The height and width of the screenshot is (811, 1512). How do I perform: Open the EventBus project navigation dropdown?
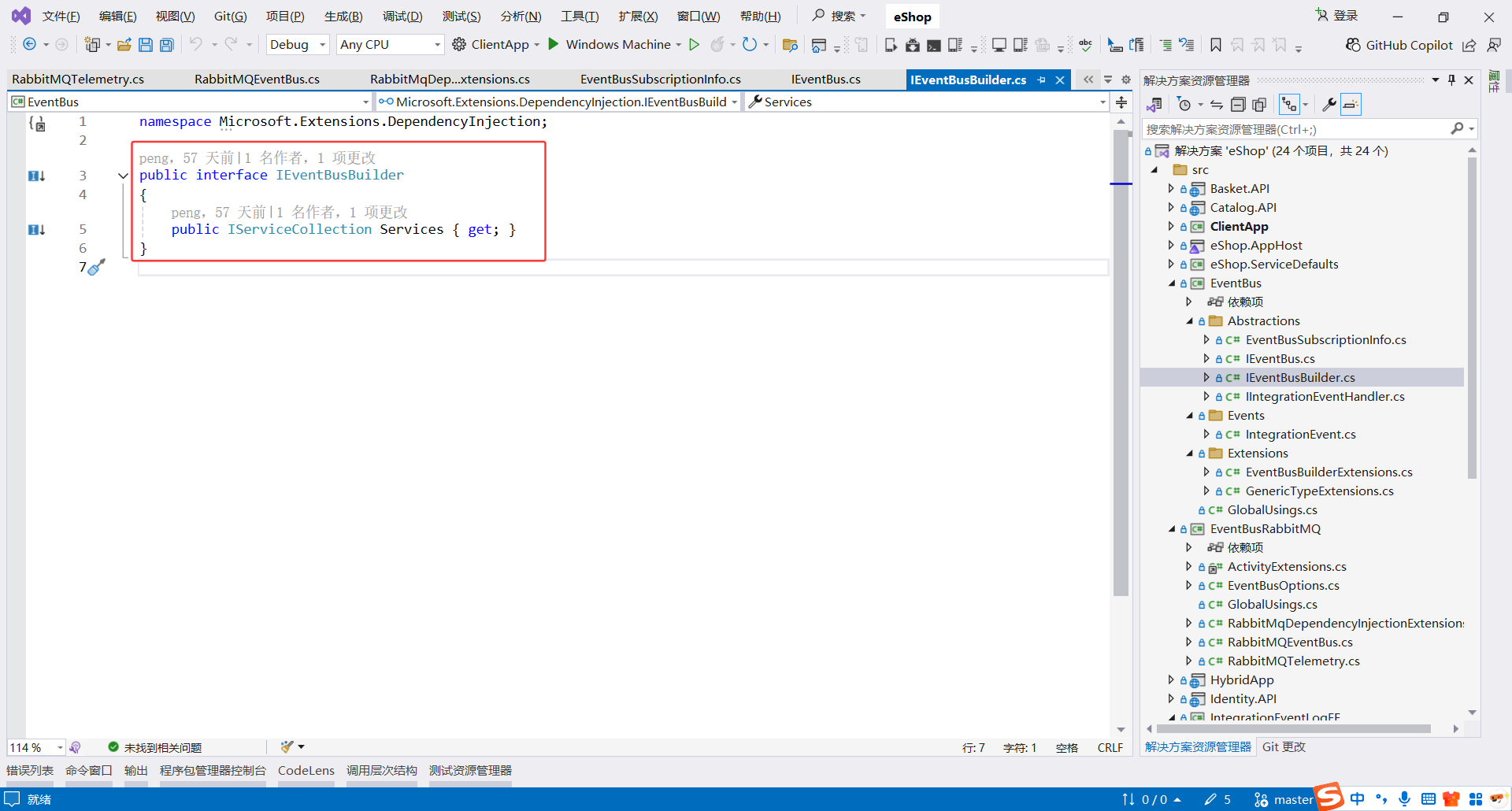pyautogui.click(x=190, y=102)
